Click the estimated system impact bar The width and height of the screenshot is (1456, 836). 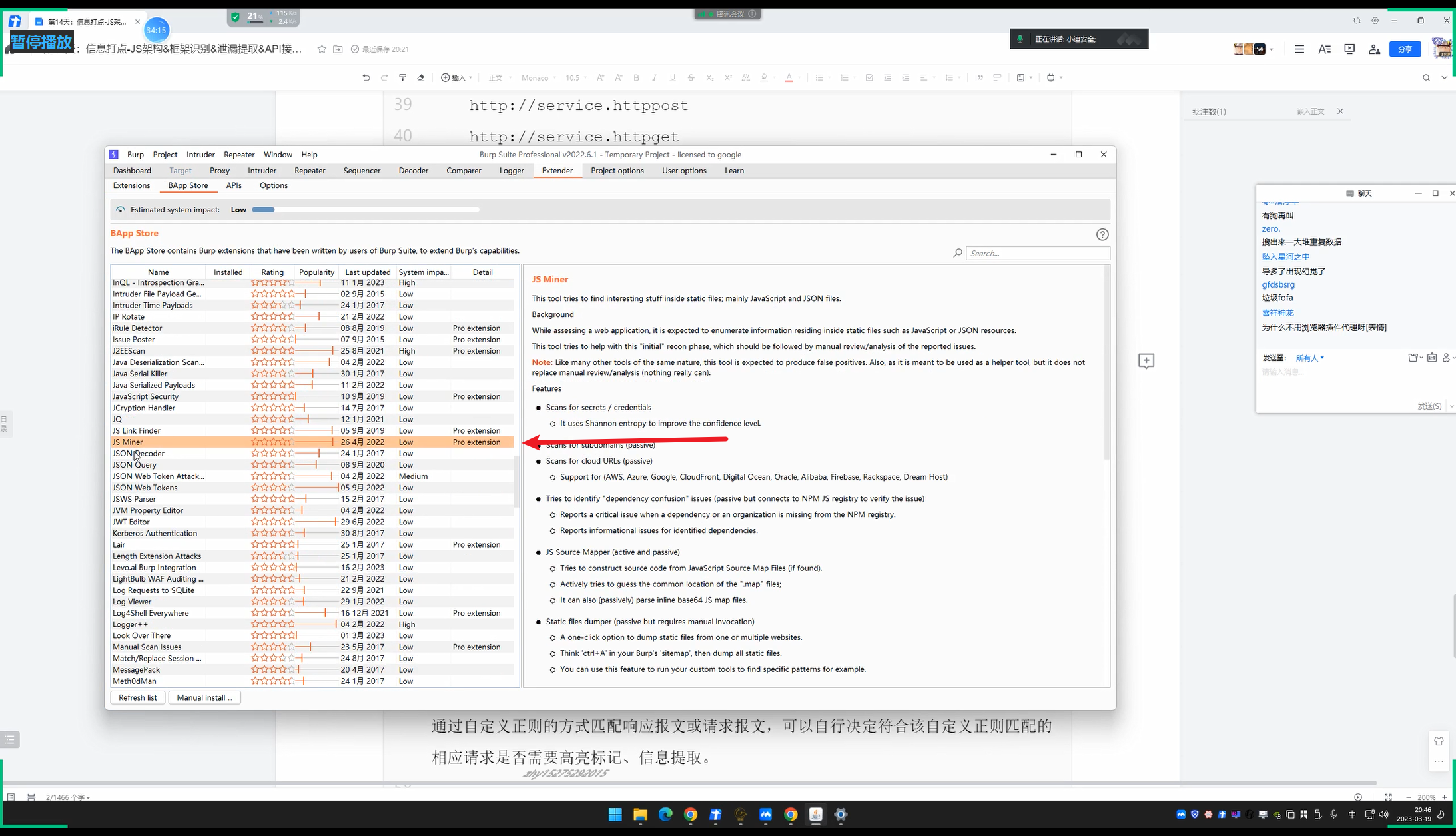365,210
